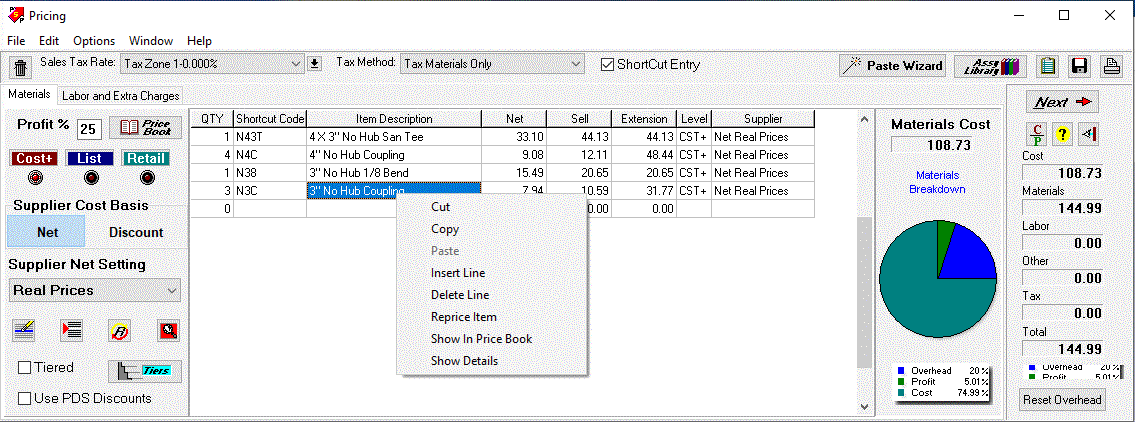Open the Sales Tax Rate dropdown
The width and height of the screenshot is (1135, 422).
coord(211,64)
